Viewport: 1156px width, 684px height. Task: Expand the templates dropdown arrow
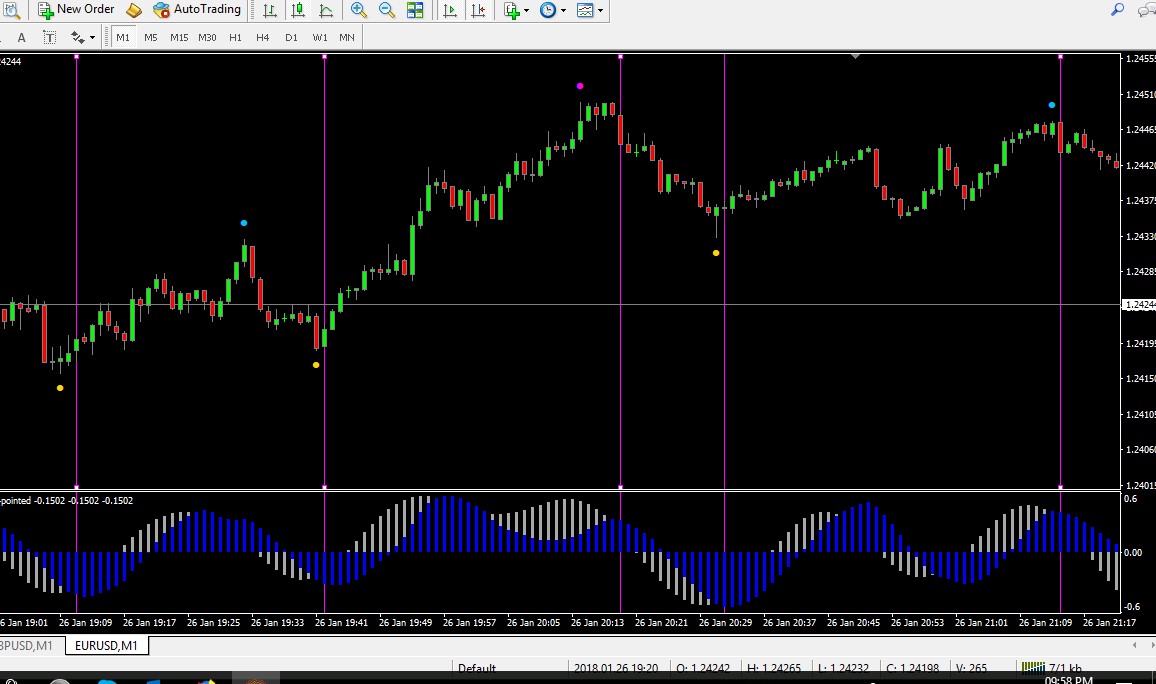pos(600,10)
